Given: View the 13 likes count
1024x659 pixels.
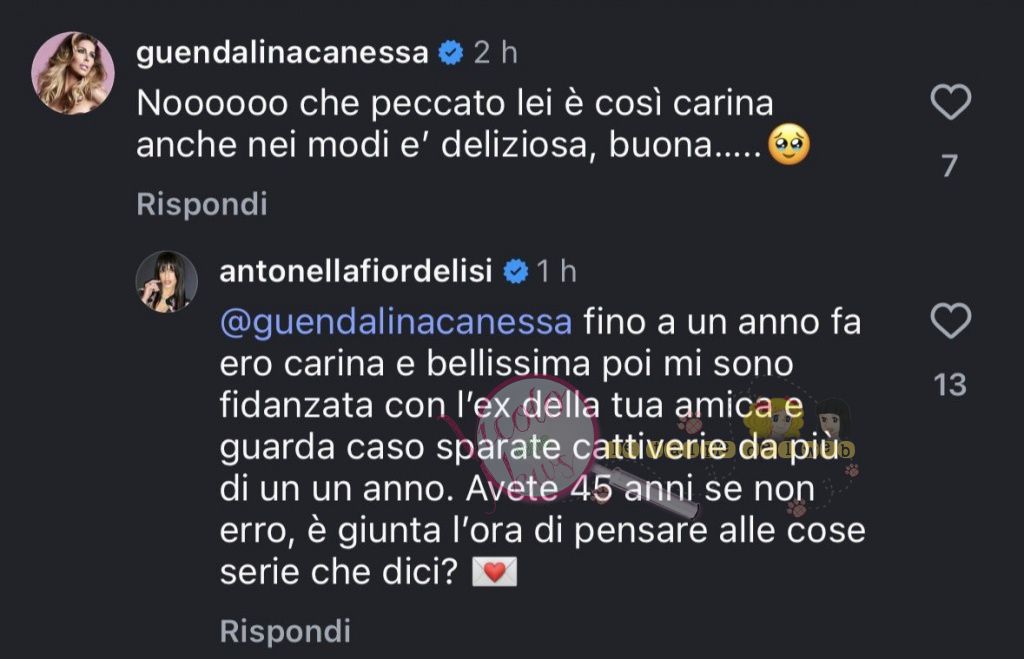Looking at the screenshot, I should tap(950, 384).
